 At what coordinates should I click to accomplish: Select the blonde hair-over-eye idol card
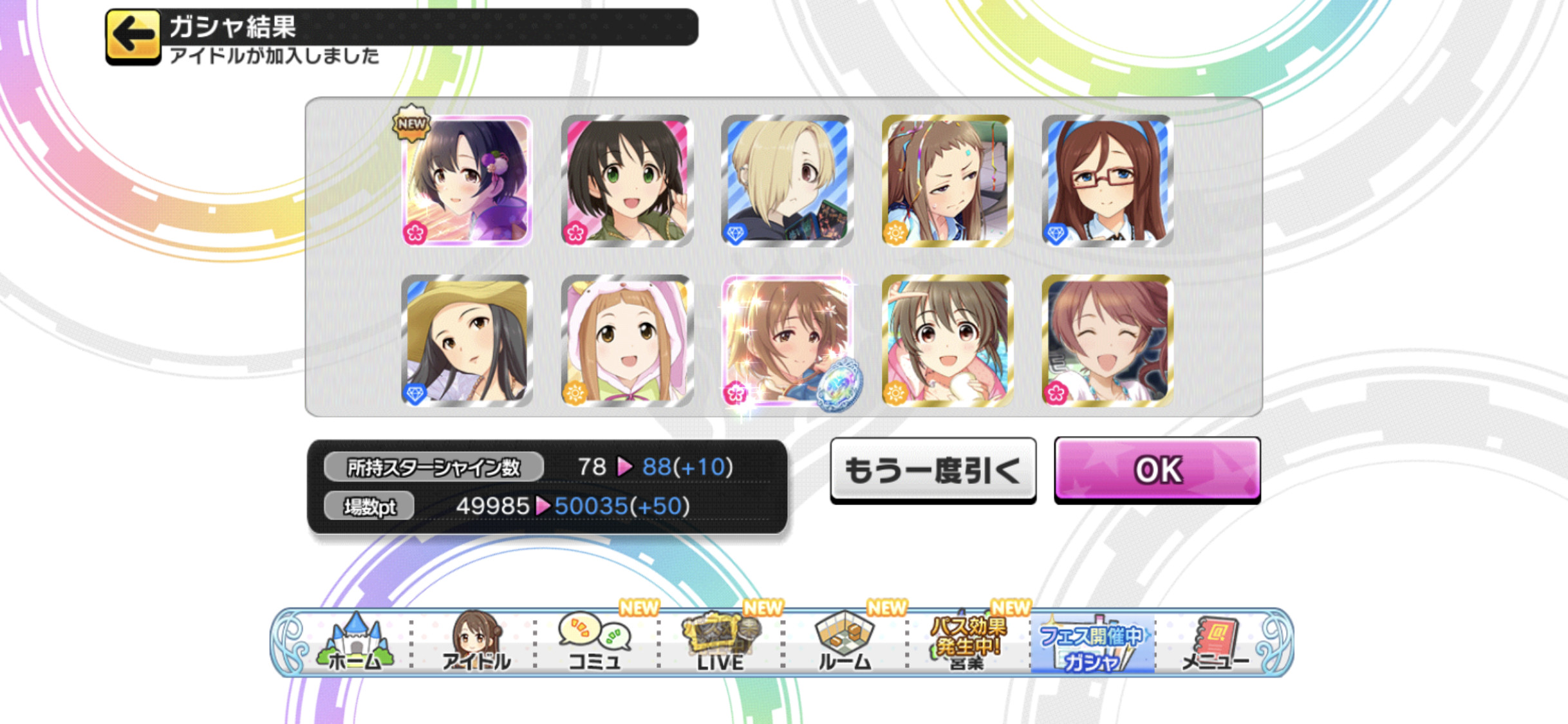(x=787, y=181)
